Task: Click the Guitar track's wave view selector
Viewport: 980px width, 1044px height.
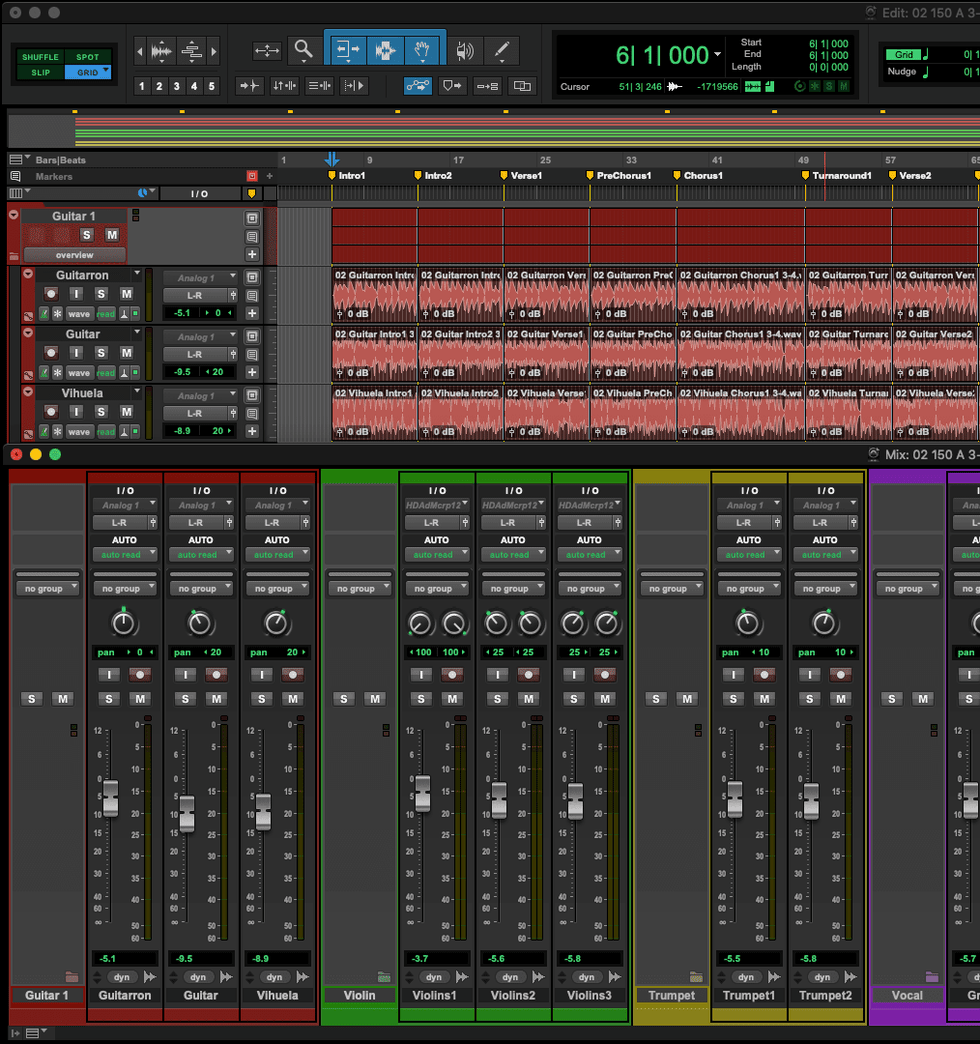Action: click(x=78, y=373)
